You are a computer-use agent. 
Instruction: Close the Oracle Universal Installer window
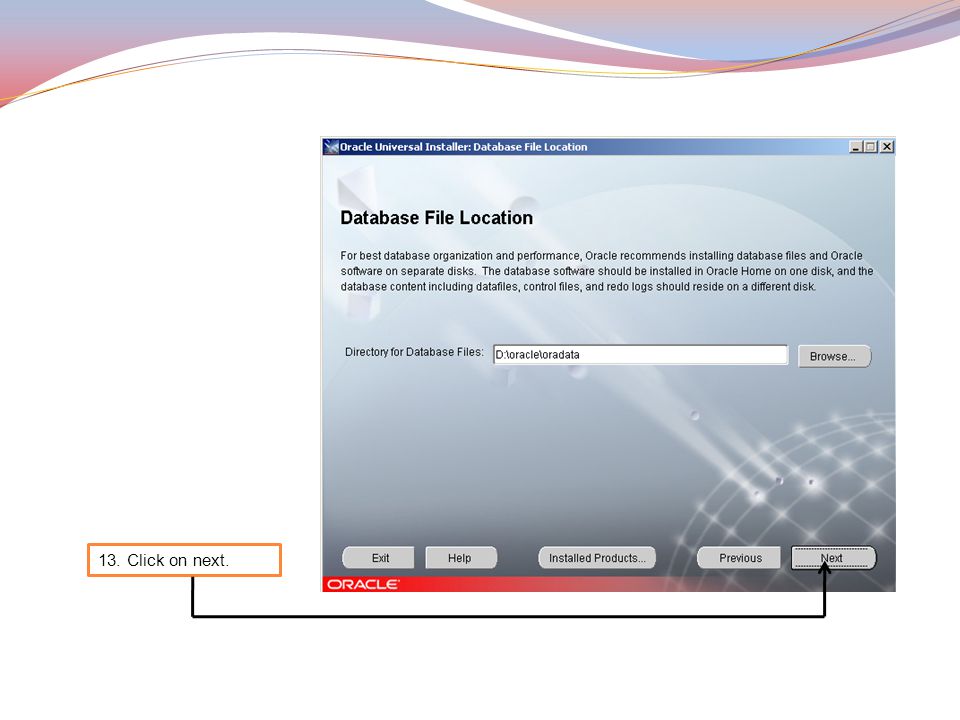pos(887,147)
